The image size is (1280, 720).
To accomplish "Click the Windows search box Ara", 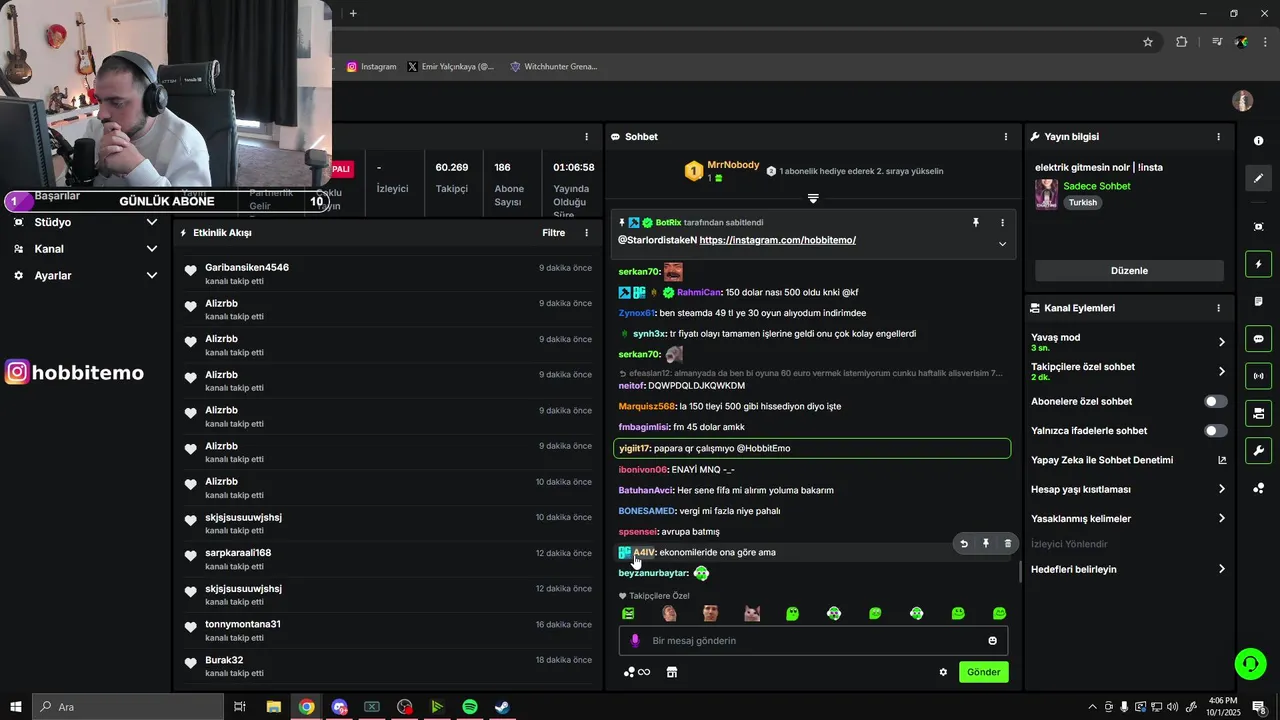I will pyautogui.click(x=128, y=707).
